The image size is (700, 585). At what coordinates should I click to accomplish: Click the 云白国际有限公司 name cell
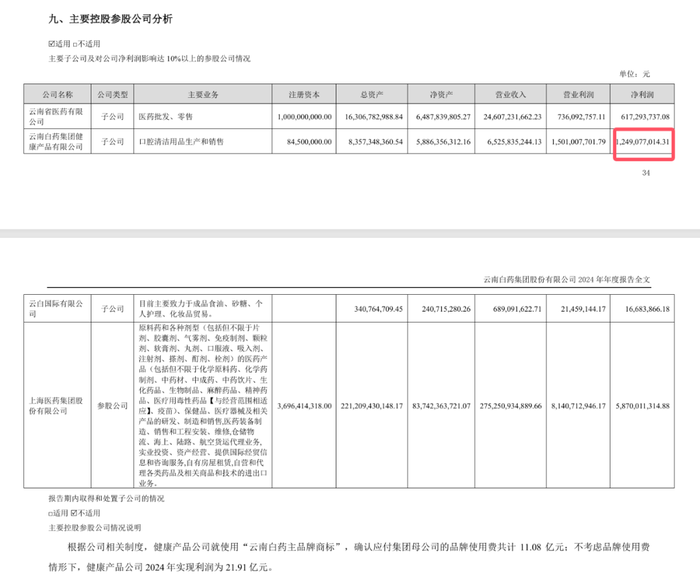click(58, 309)
